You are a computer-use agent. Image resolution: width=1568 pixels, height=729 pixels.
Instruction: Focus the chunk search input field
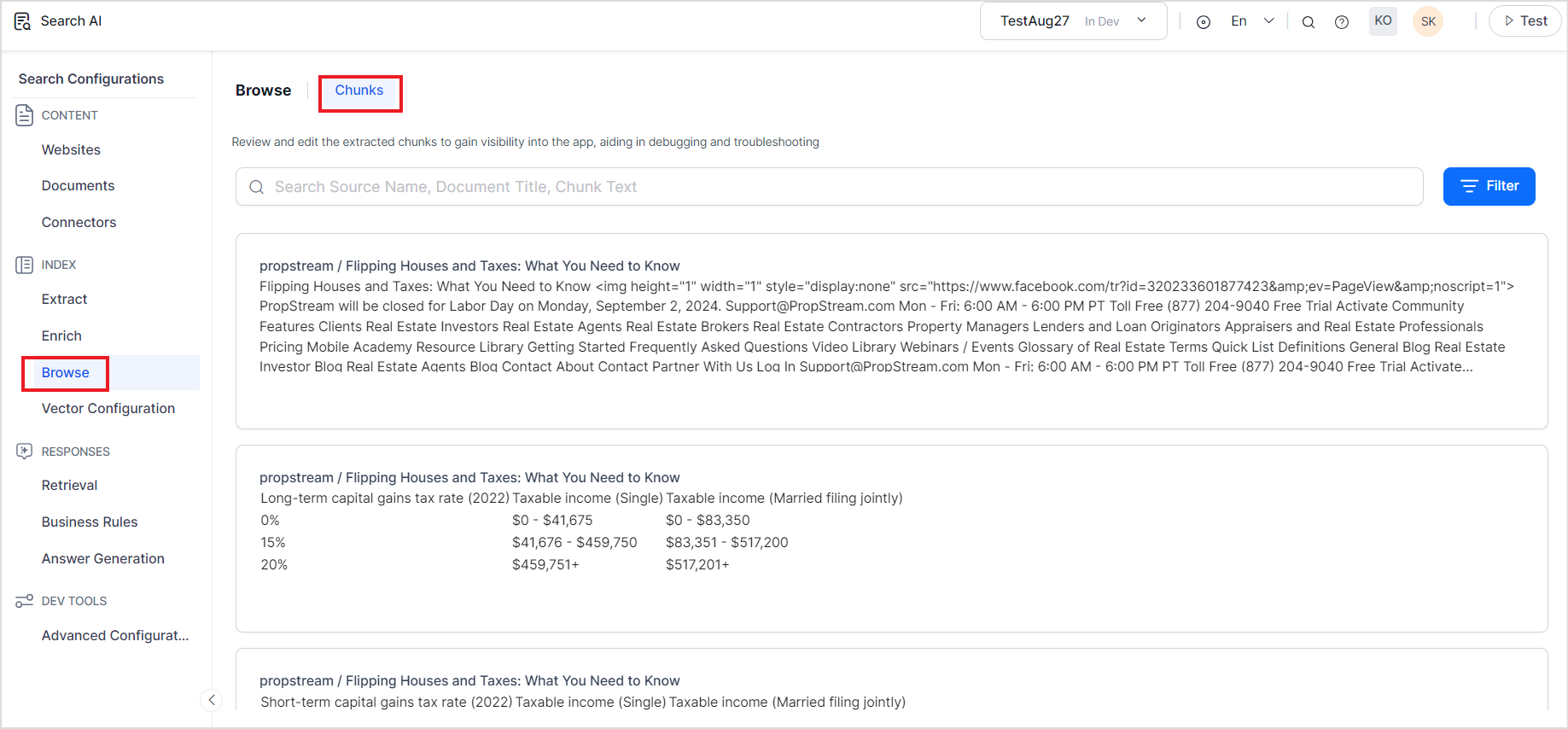pyautogui.click(x=828, y=187)
